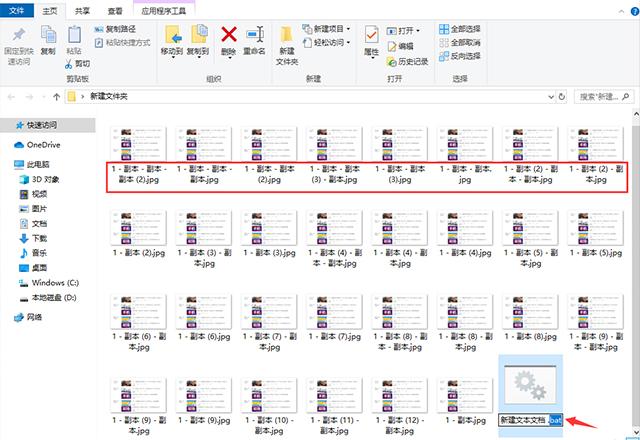This screenshot has width=640, height=440.
Task: Click the Back navigation arrow
Action: point(11,97)
